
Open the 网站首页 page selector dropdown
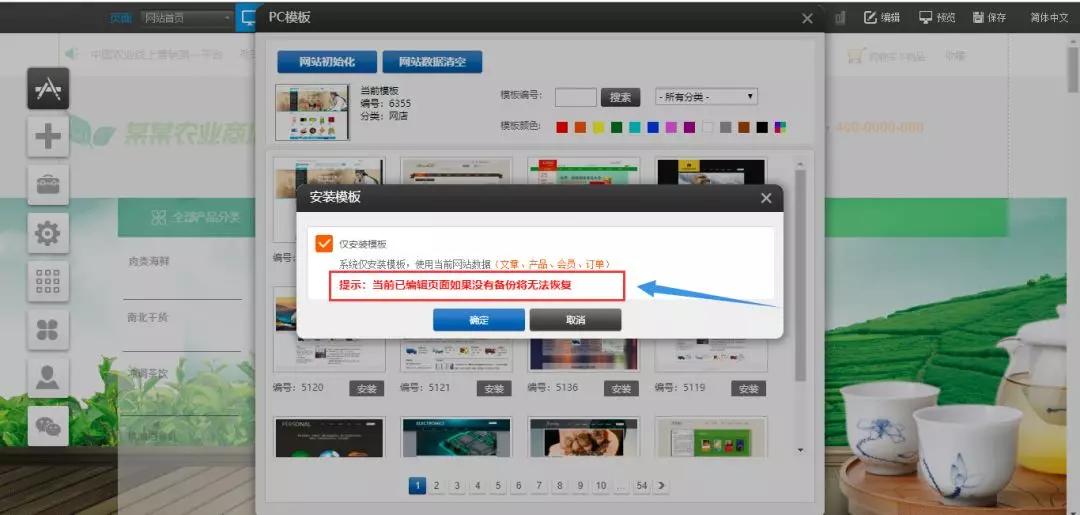(186, 17)
